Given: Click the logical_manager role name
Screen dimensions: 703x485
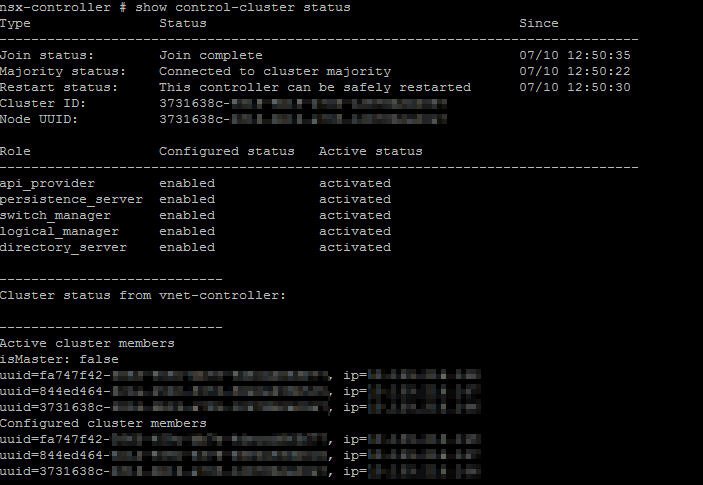Looking at the screenshot, I should 59,231.
